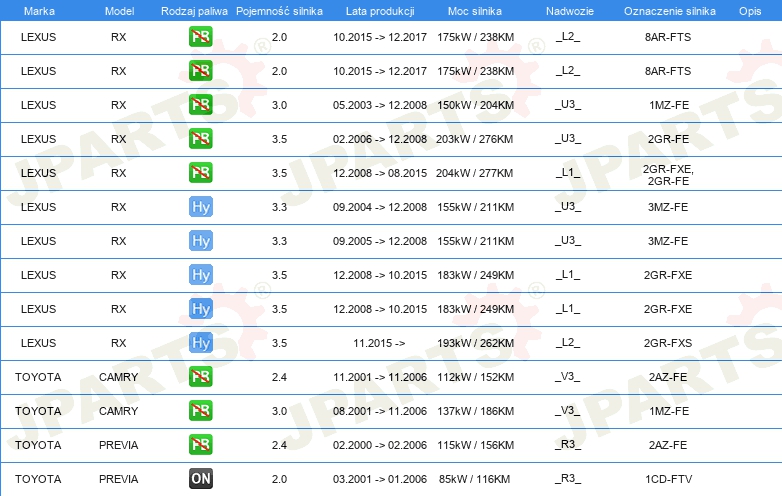
Task: Select the '12.2008 -> 08.2015' production years cell
Action: [380, 173]
